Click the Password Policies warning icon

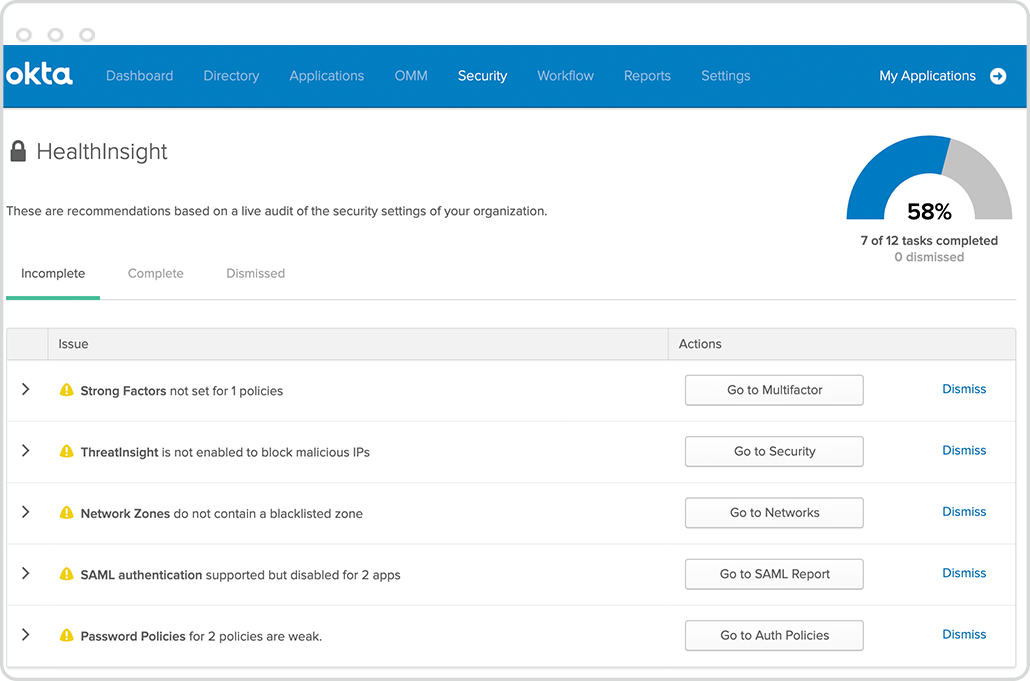pyautogui.click(x=67, y=635)
